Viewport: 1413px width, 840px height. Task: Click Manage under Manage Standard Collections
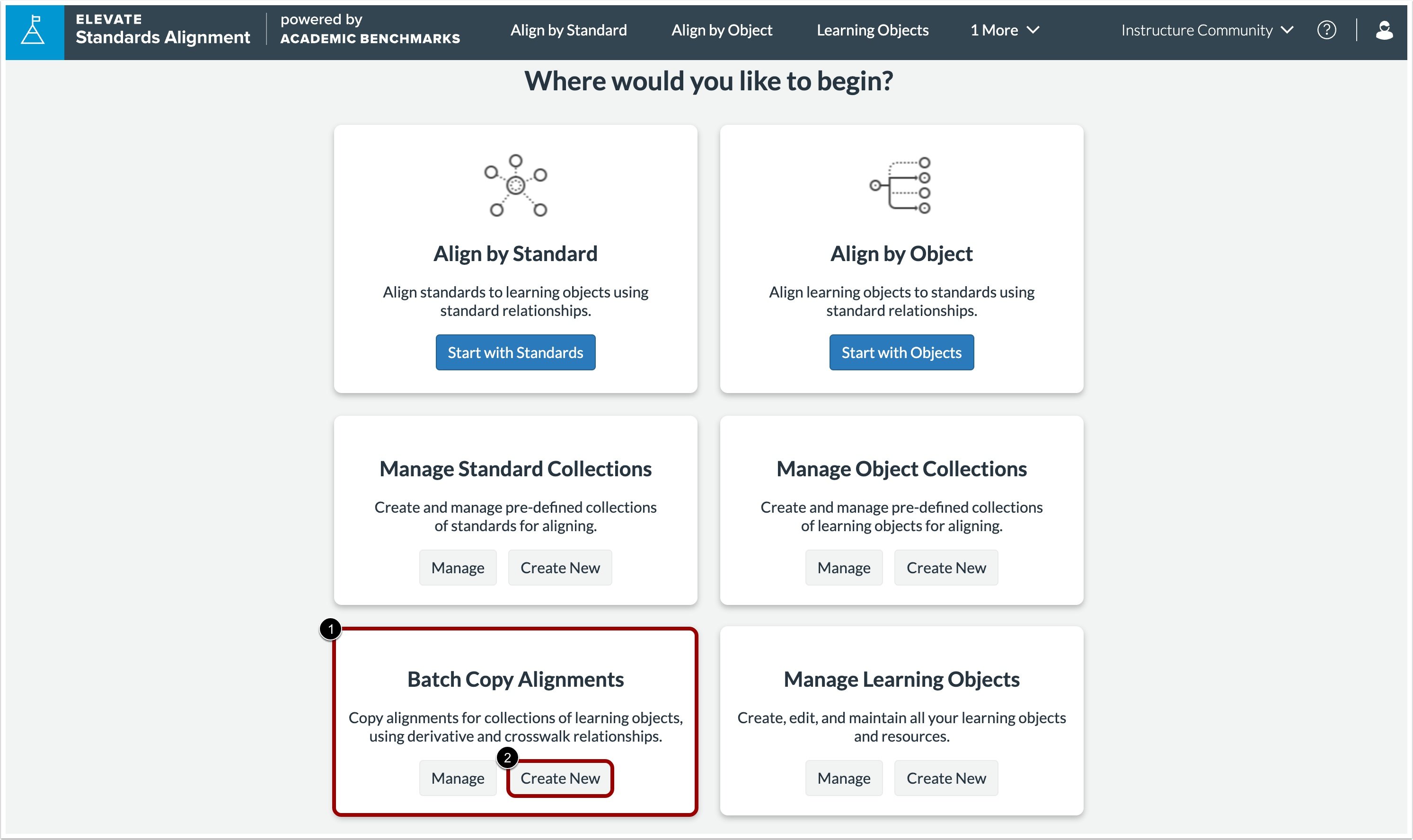point(458,568)
